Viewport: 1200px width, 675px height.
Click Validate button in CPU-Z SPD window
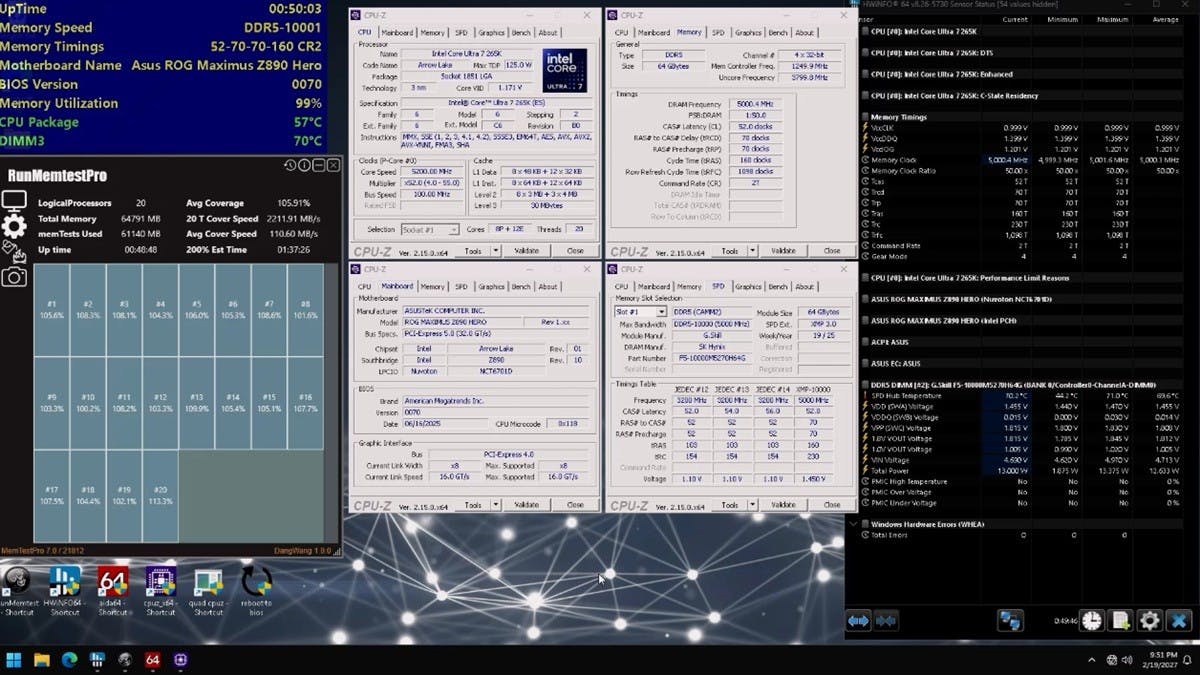tap(783, 505)
